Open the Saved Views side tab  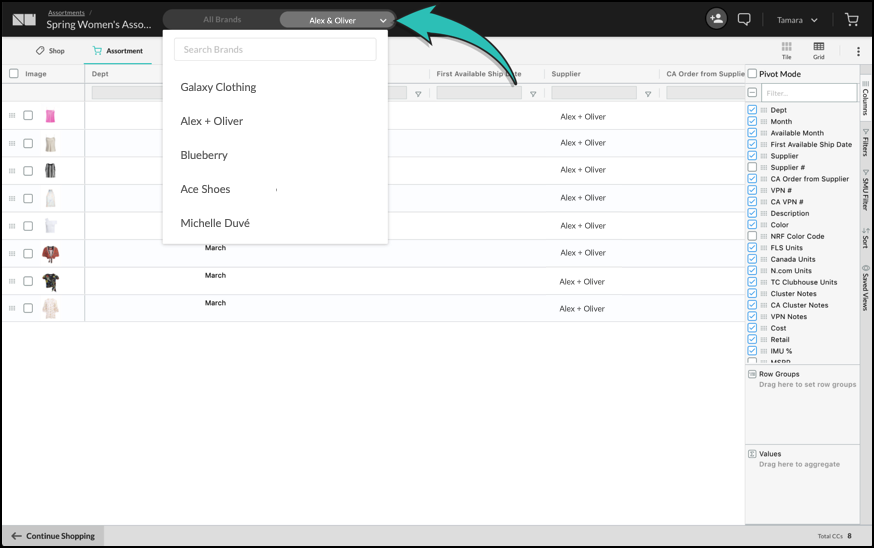pyautogui.click(x=865, y=288)
